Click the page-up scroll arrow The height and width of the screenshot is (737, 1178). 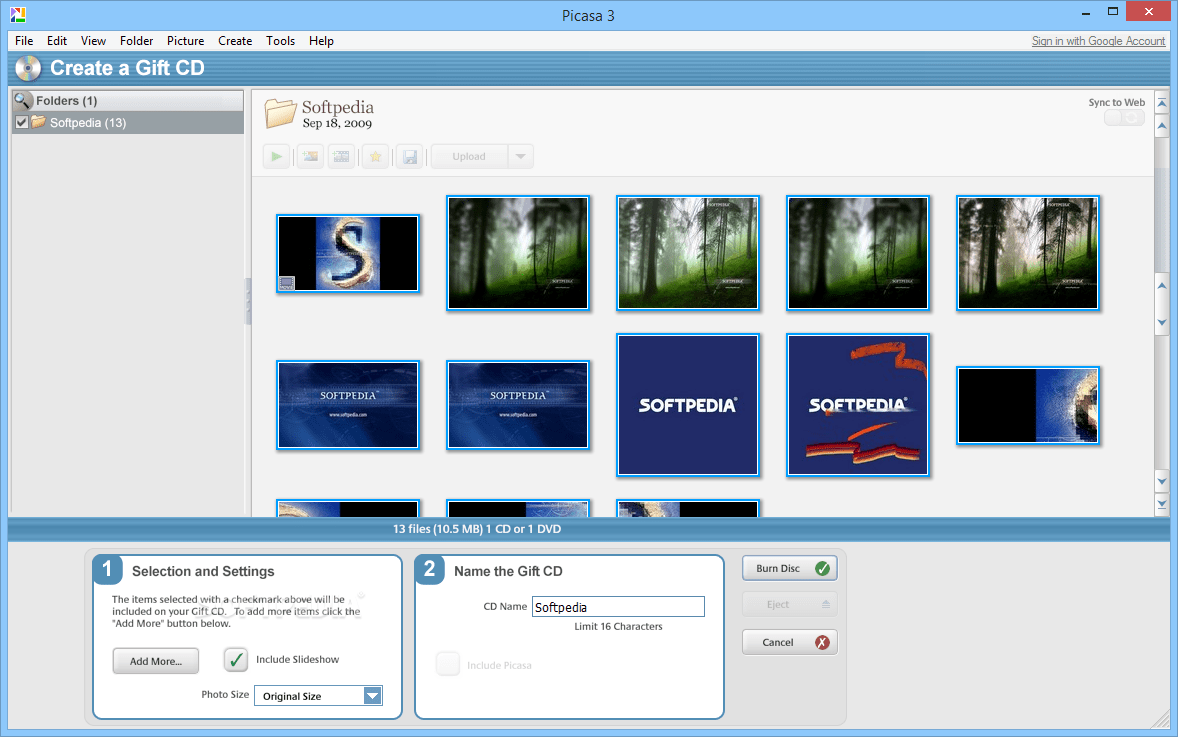[1162, 126]
